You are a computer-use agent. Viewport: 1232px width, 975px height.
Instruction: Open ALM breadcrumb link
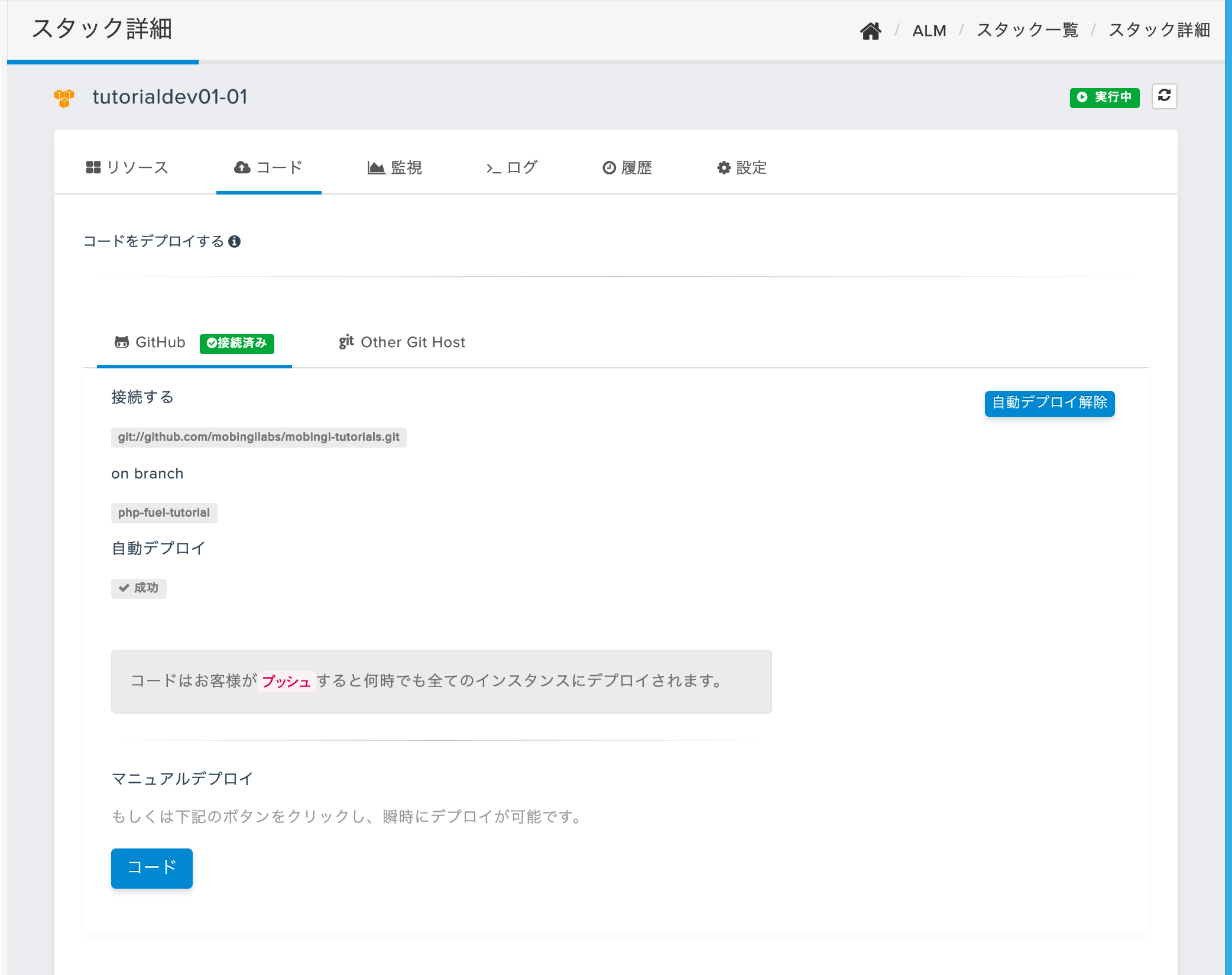click(929, 30)
